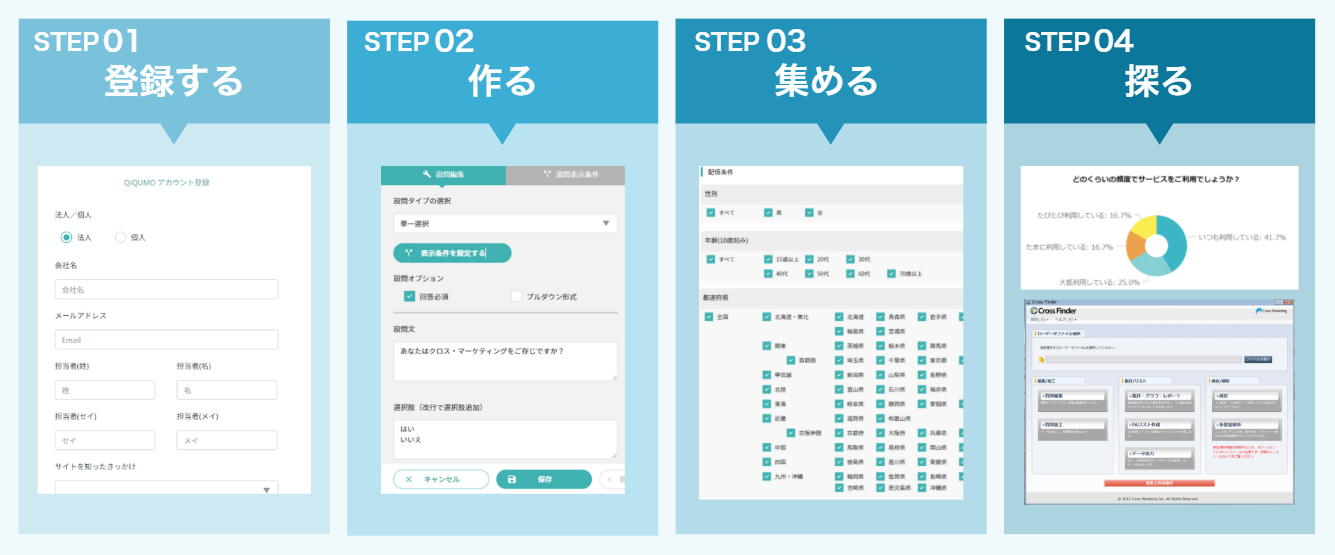Click the 保存 button
Screen dimensions: 1335x555
pyautogui.click(x=544, y=479)
